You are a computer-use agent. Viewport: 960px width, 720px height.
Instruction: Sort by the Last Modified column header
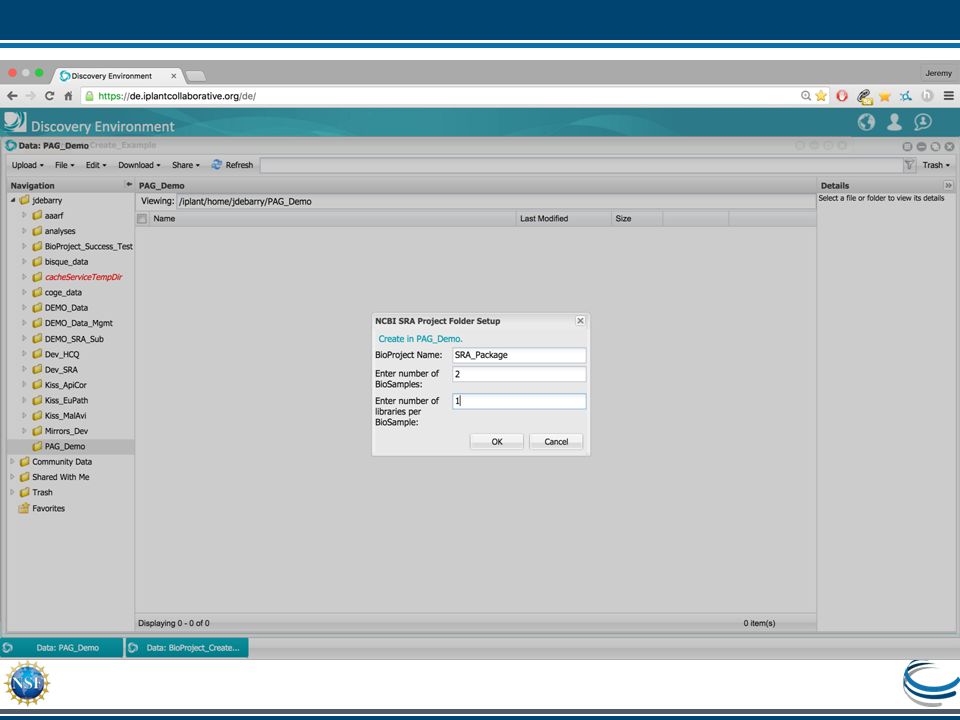564,219
